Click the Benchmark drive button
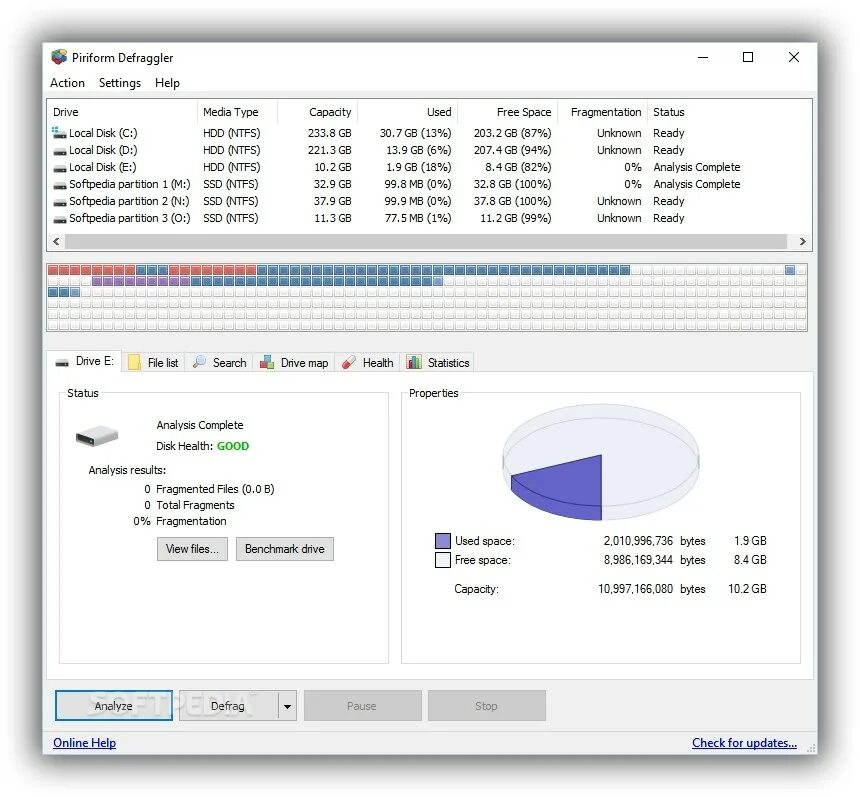This screenshot has height=797, width=860. point(285,549)
